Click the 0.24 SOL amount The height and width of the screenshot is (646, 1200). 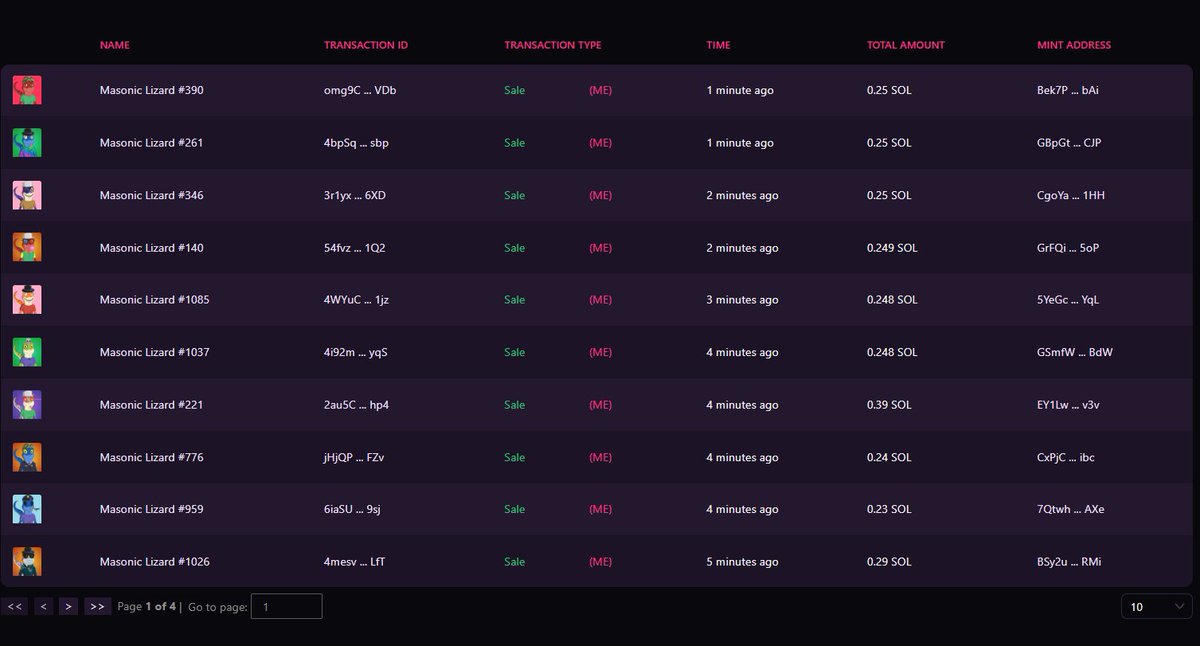[x=889, y=457]
